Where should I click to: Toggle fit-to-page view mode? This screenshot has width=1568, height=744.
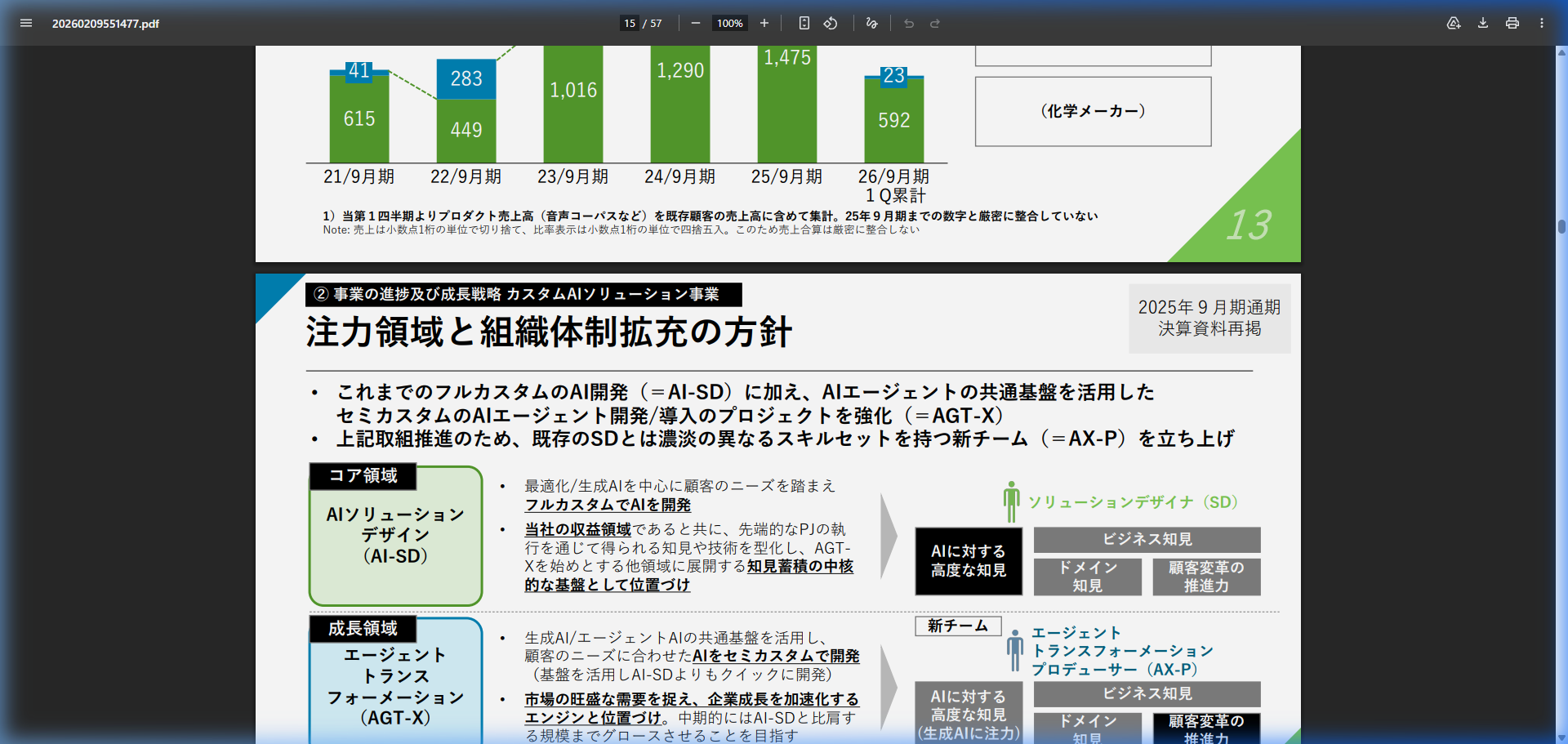(x=804, y=23)
